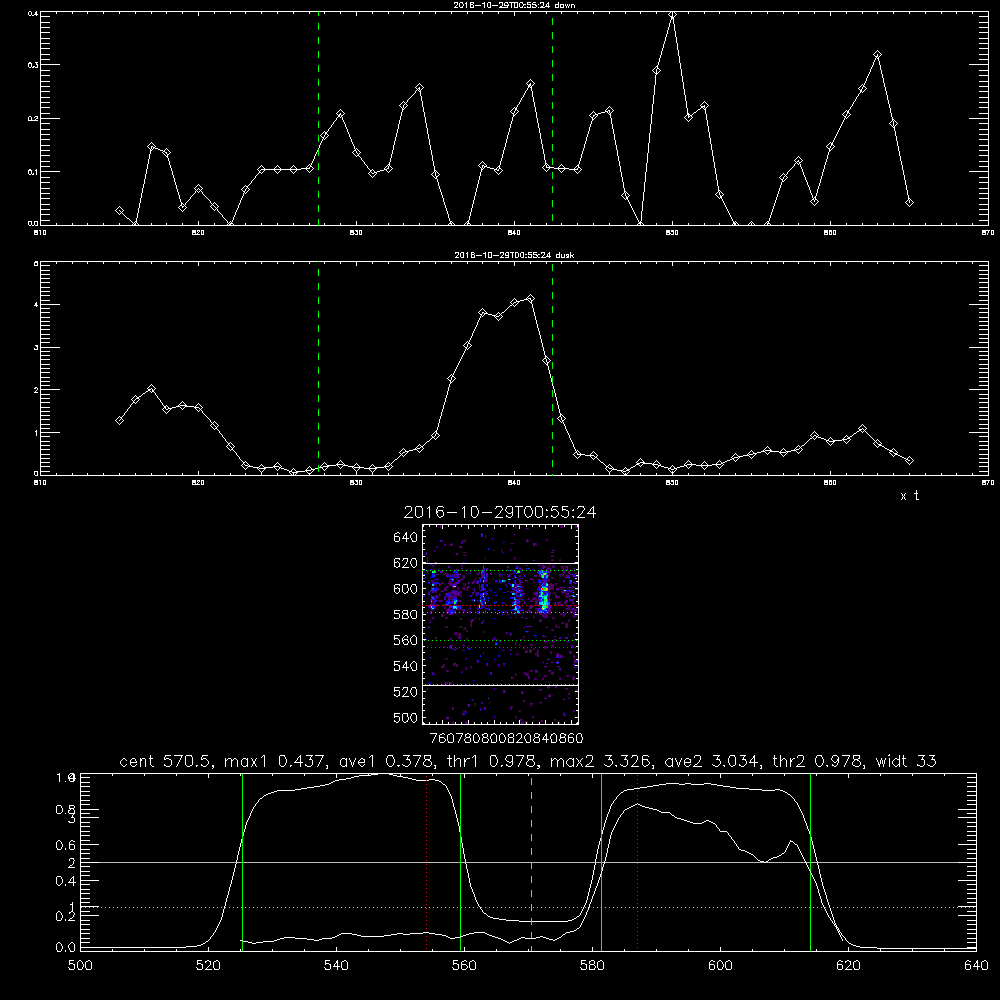Screen dimensions: 1000x1000
Task: Click the red dotted line near 554 in bottom plot
Action: [x=427, y=862]
